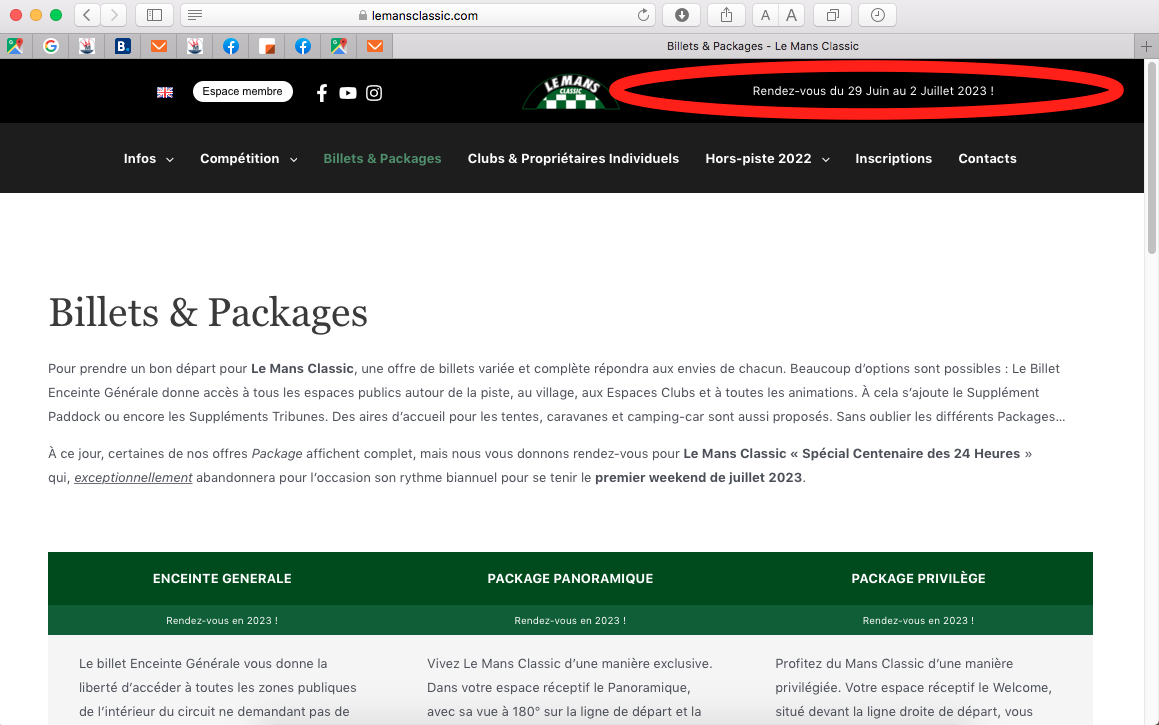The width and height of the screenshot is (1159, 725).
Task: Reload the page with the refresh icon
Action: click(643, 15)
